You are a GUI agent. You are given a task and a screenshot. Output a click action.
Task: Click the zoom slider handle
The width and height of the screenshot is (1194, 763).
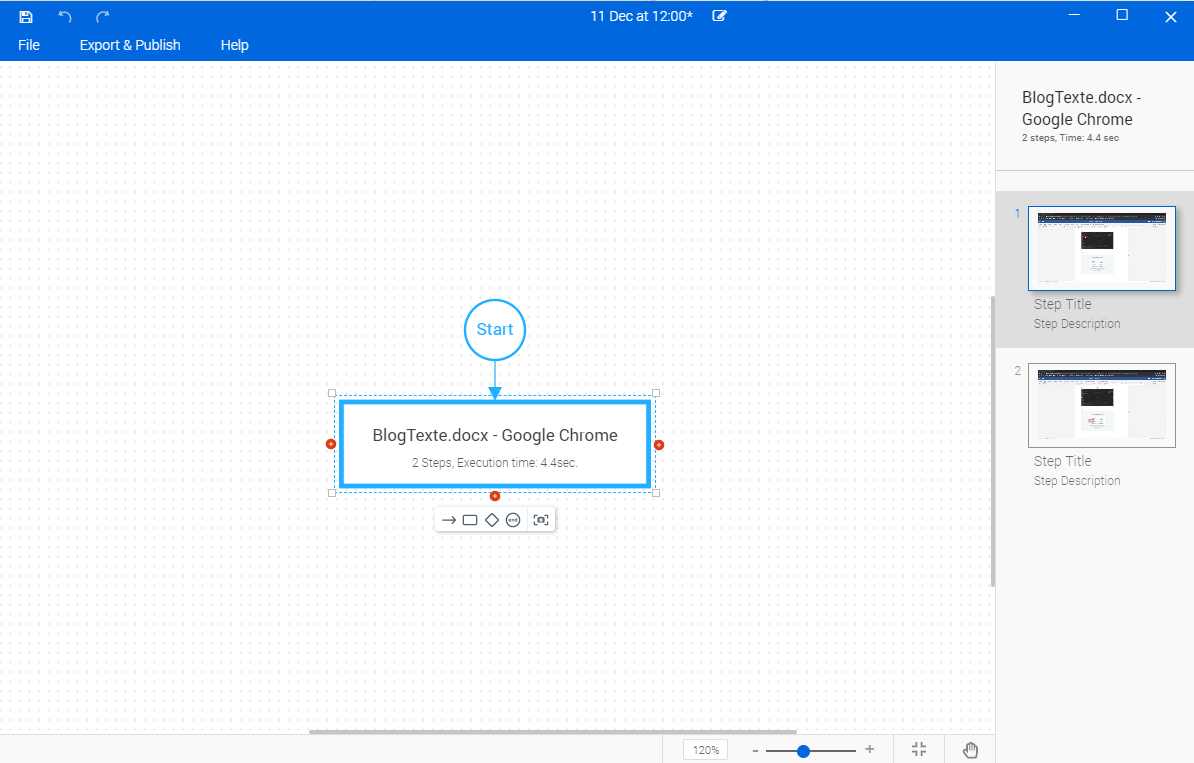[x=803, y=751]
